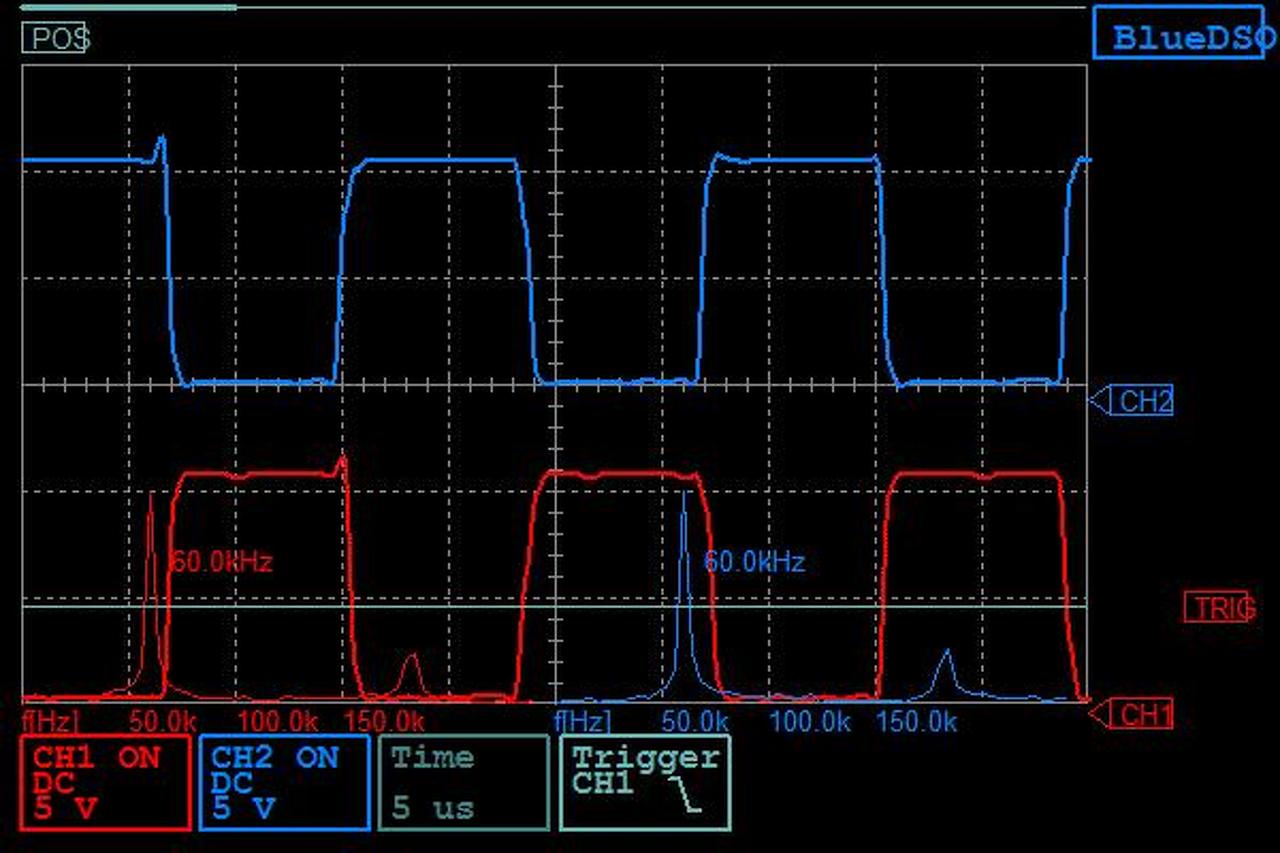The image size is (1280, 853).
Task: Click the red 150.0k axis tick label
Action: (x=385, y=721)
